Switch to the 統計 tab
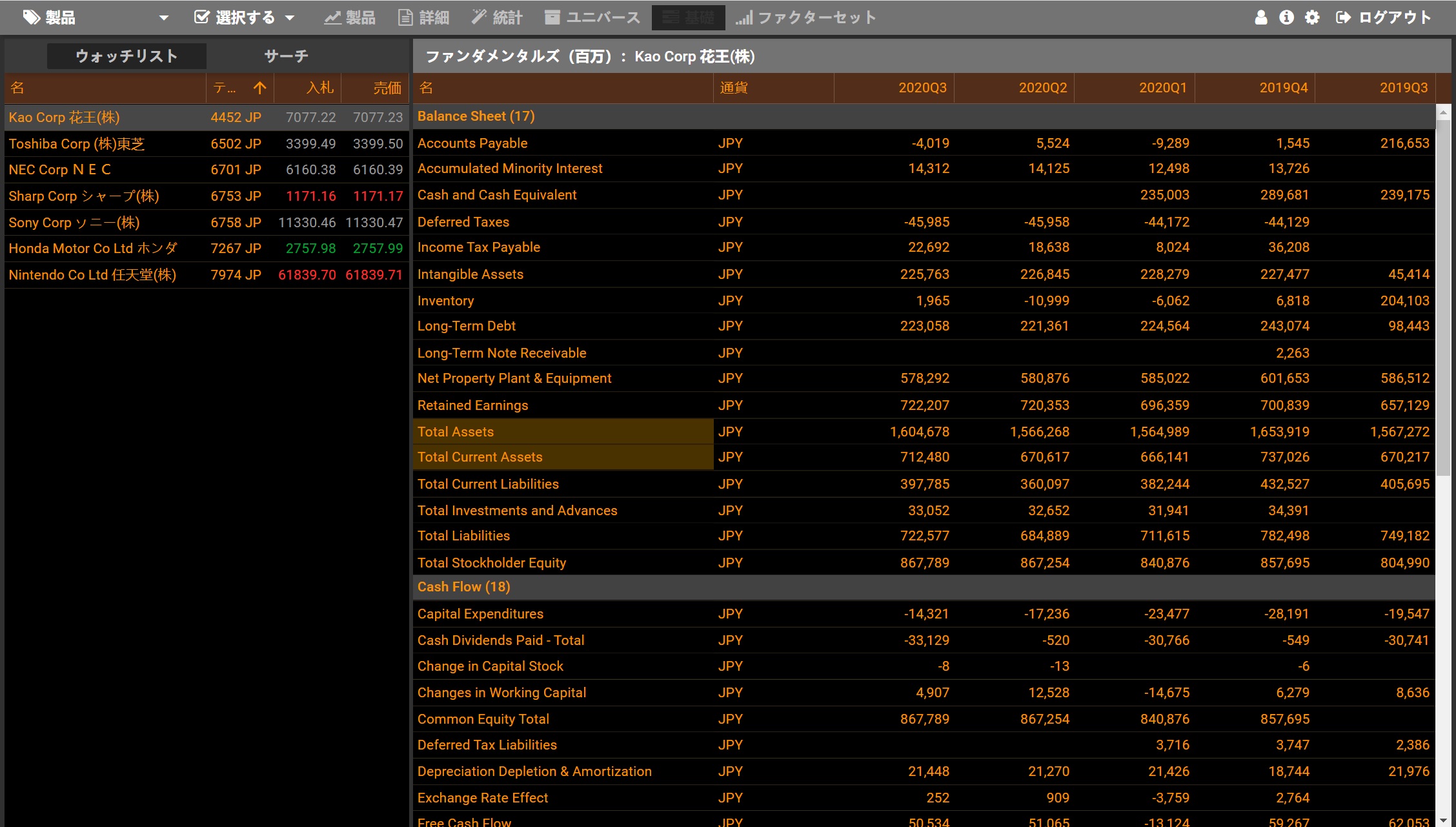This screenshot has width=1456, height=827. click(496, 17)
